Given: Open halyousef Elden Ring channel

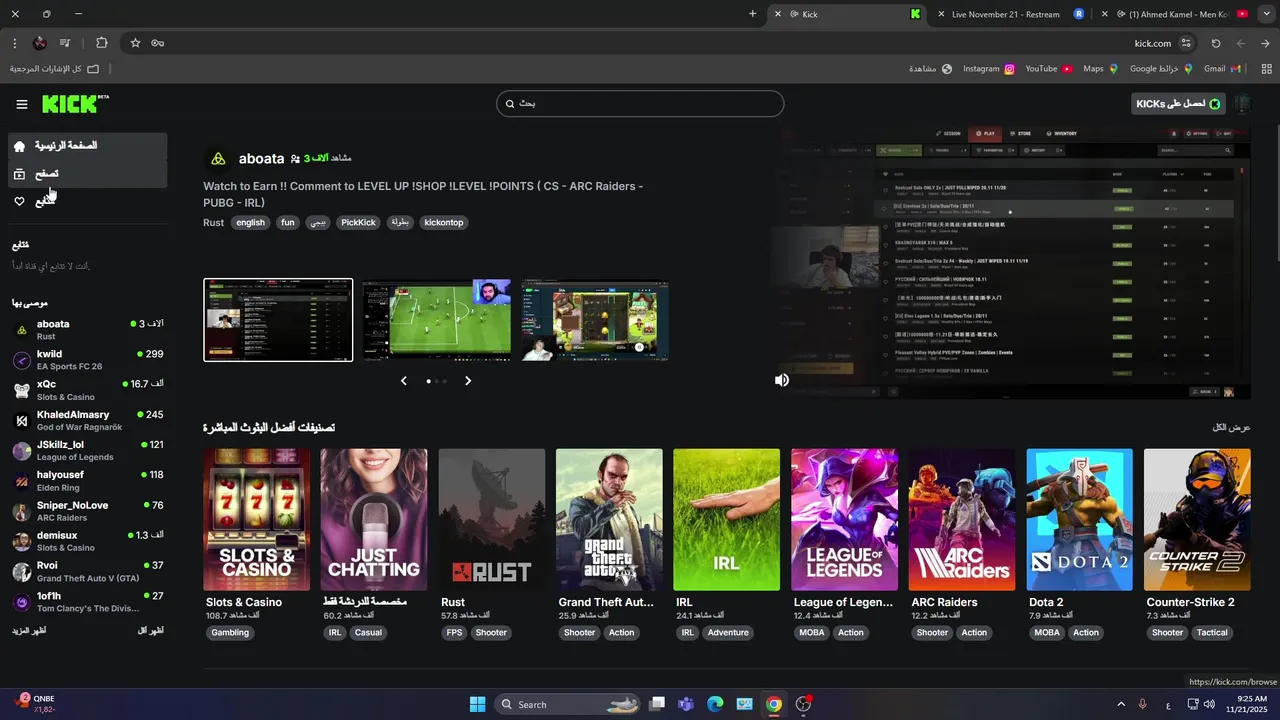Looking at the screenshot, I should pos(87,481).
